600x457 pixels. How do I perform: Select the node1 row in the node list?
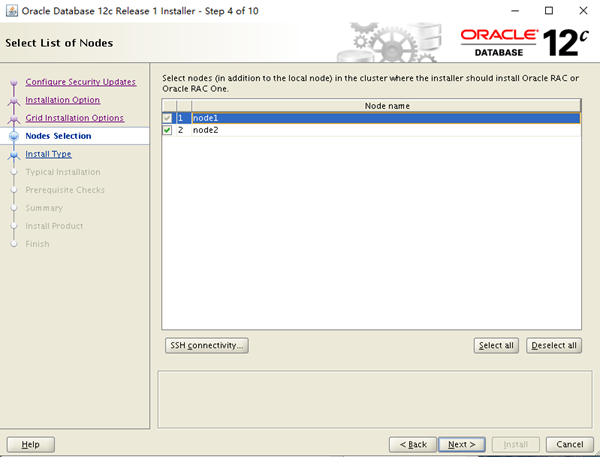tap(371, 118)
